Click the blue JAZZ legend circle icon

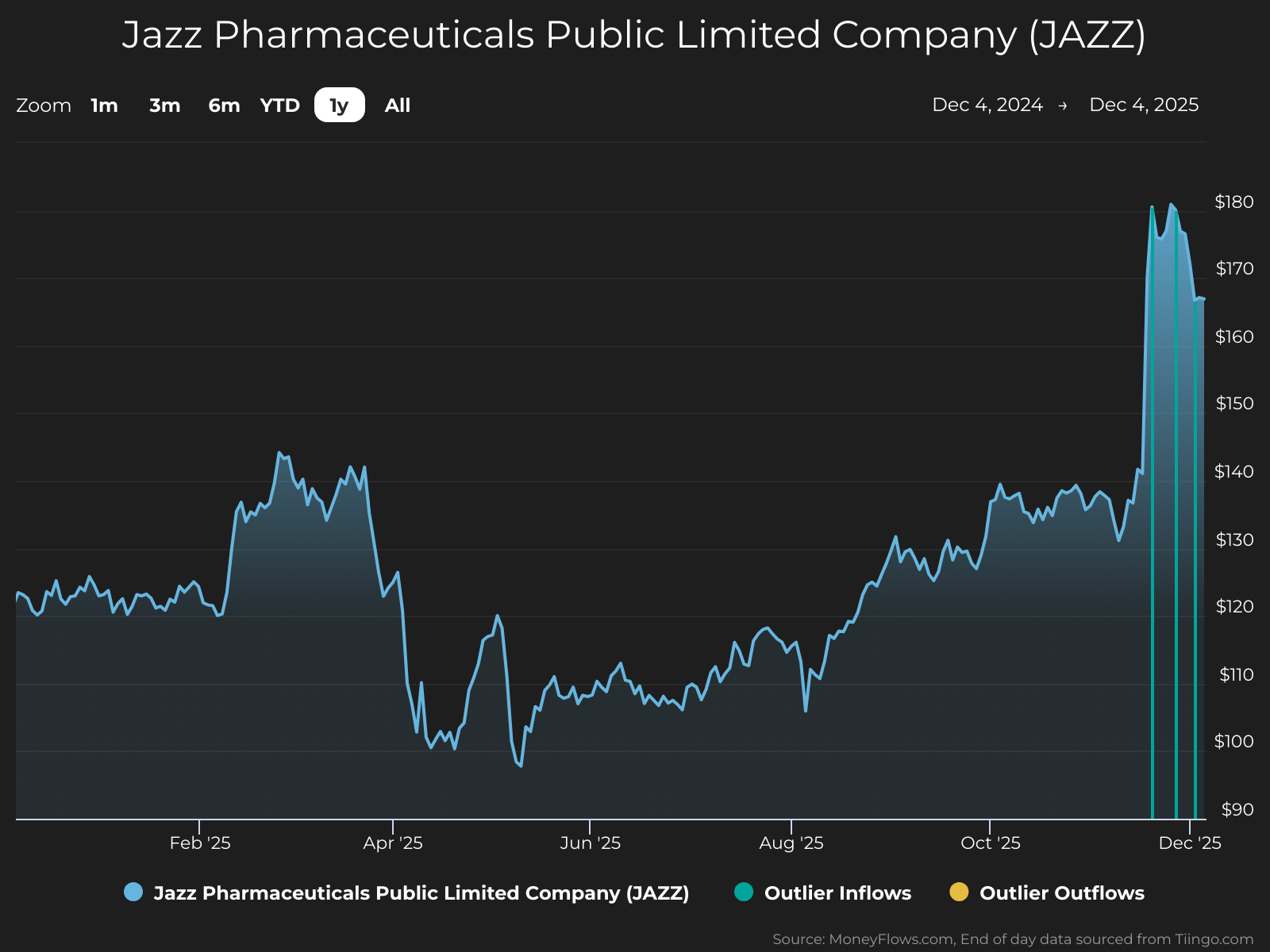133,892
